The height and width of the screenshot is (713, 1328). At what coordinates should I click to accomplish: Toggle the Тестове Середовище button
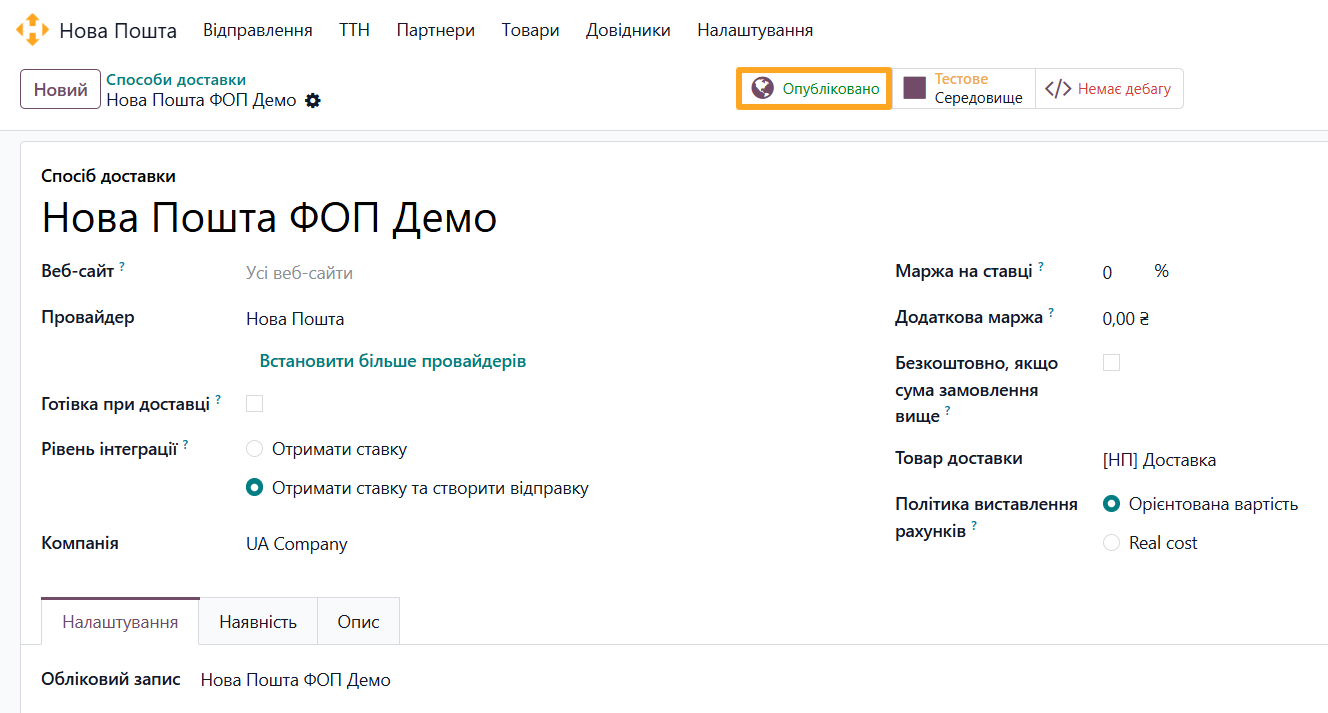tap(963, 88)
